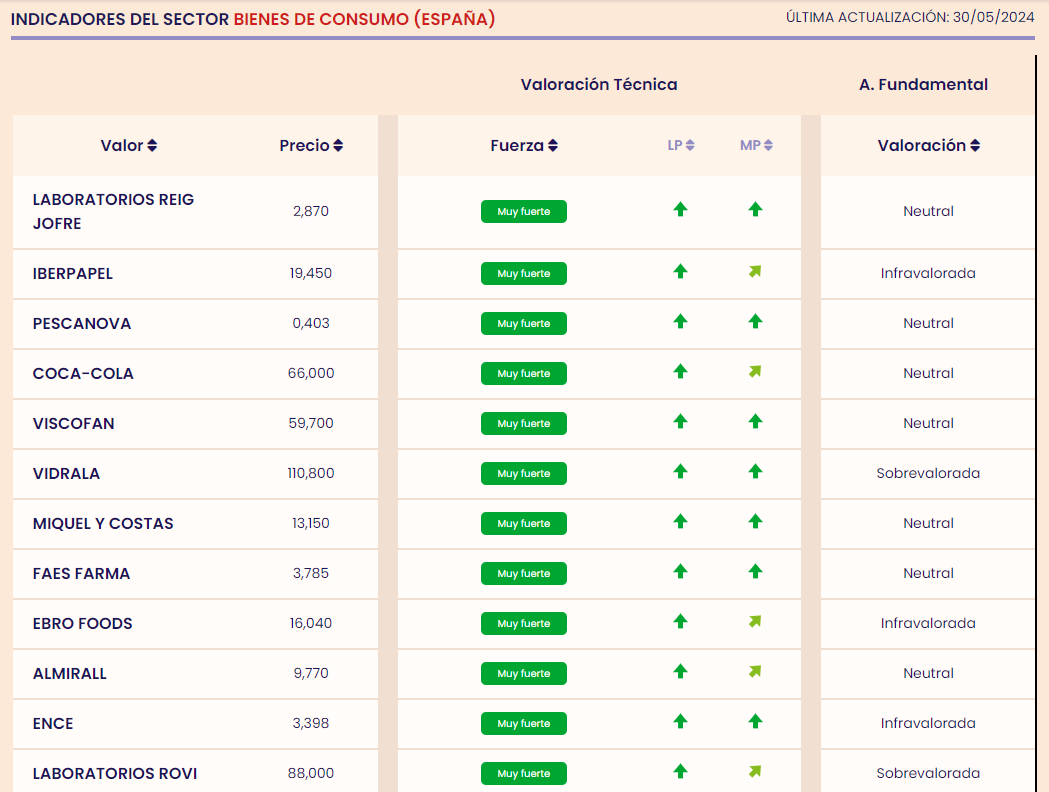Click MP up arrow for Pescanova
The image size is (1049, 792).
(x=755, y=322)
